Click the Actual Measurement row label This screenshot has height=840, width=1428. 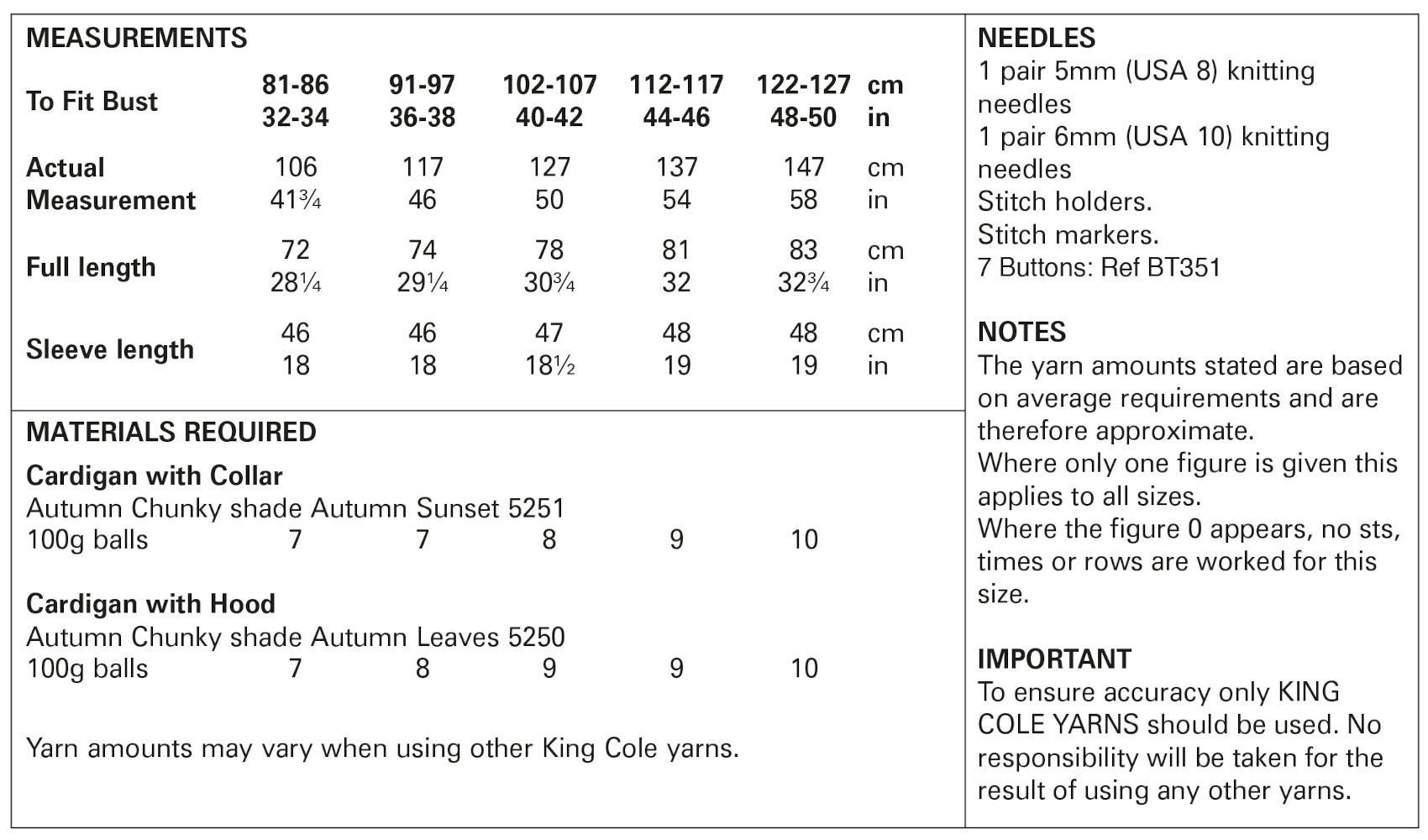(110, 184)
